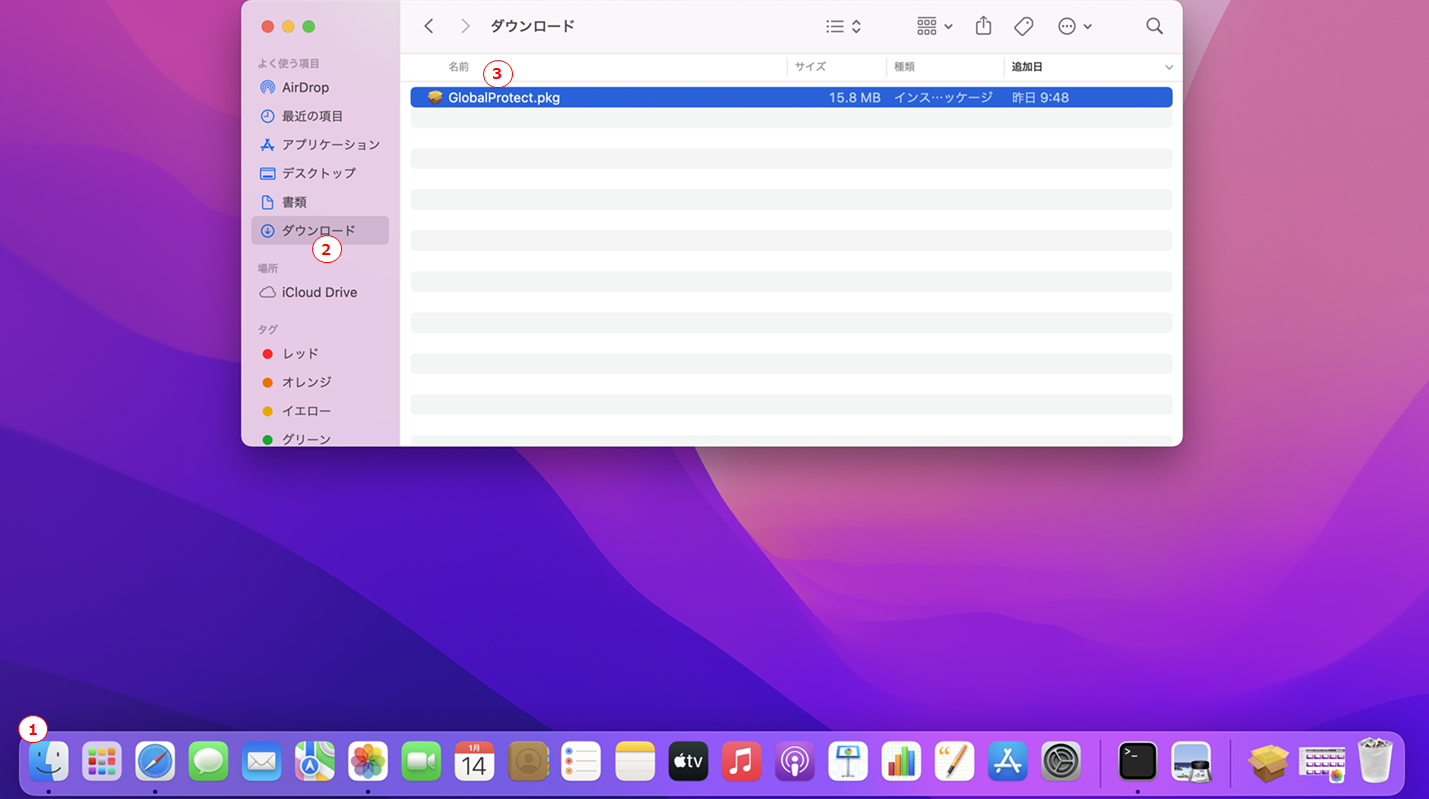This screenshot has width=1429, height=799.
Task: Select AirDrop in the sidebar
Action: (x=305, y=87)
